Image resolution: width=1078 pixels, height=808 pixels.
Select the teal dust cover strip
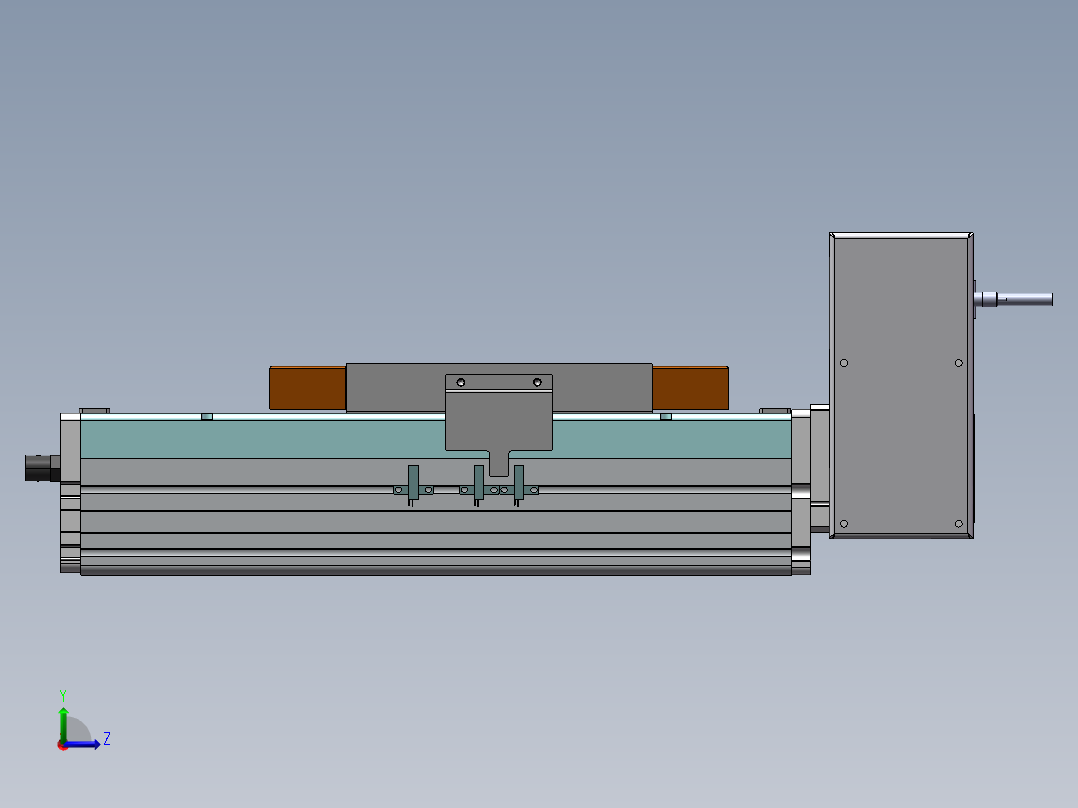(x=261, y=439)
